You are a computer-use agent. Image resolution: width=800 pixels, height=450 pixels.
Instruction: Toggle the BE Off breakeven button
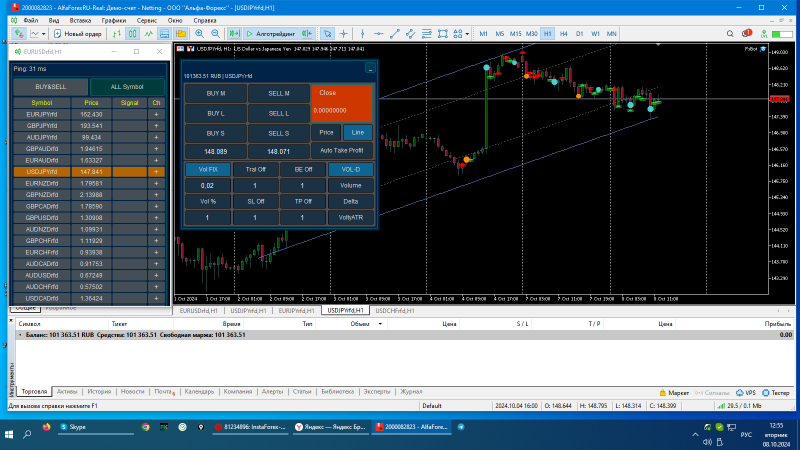303,169
